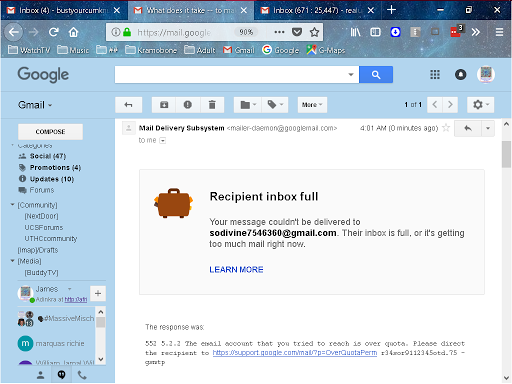Star the Mail Delivery Subsystem message
512x384 pixels.
(x=446, y=128)
